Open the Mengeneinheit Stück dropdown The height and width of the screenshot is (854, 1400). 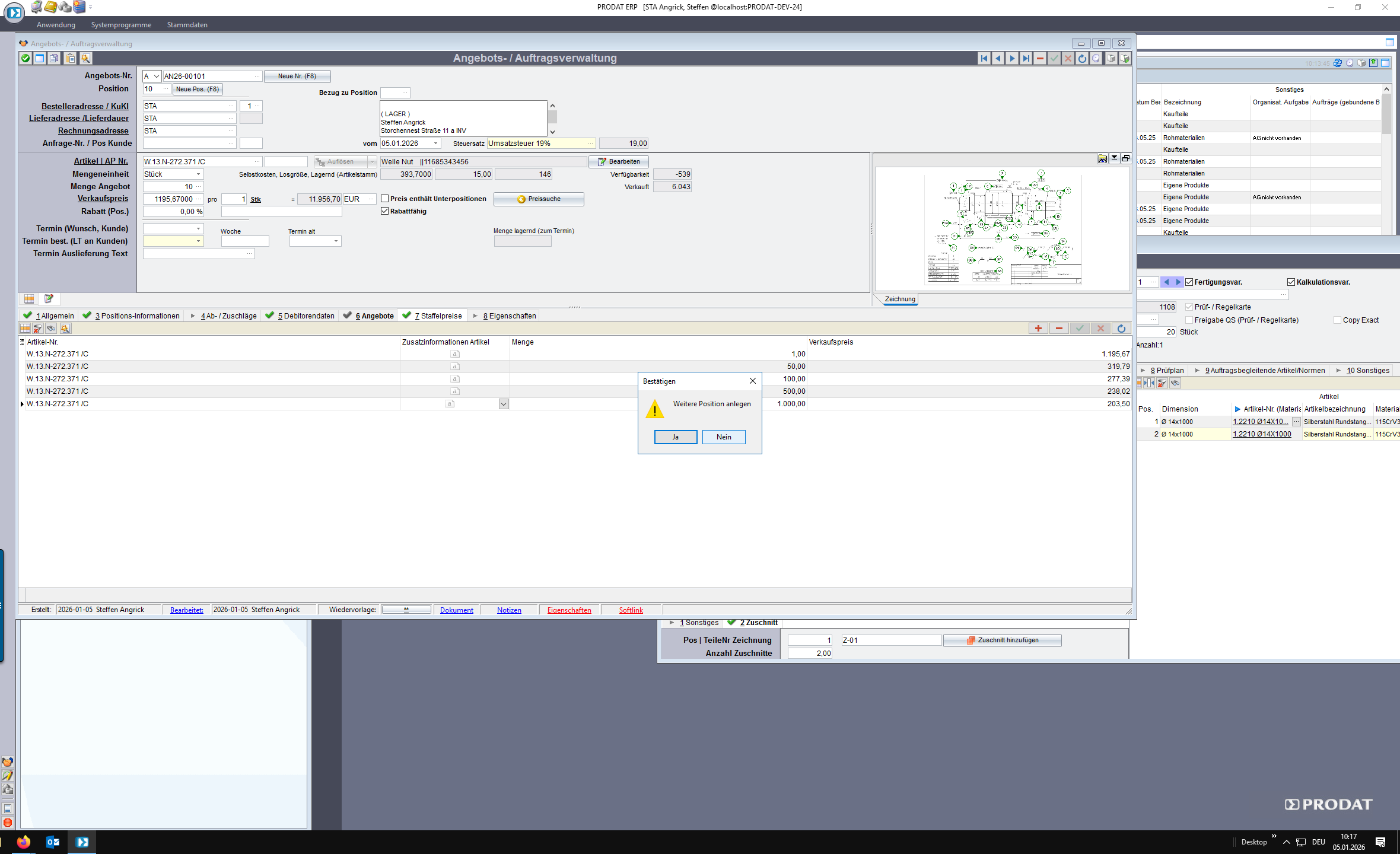[x=198, y=174]
